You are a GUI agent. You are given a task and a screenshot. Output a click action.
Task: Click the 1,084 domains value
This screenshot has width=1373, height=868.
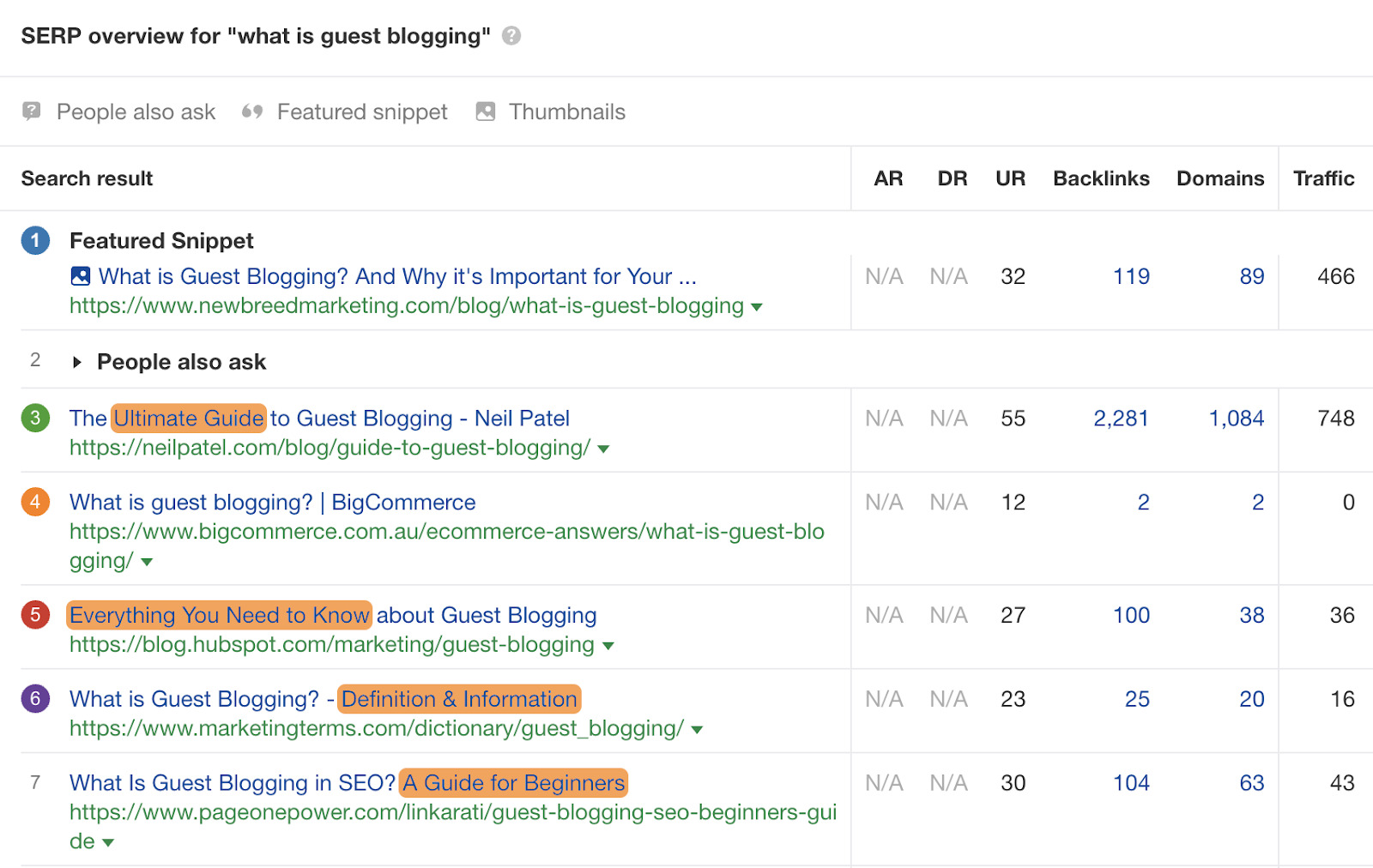click(x=1236, y=419)
